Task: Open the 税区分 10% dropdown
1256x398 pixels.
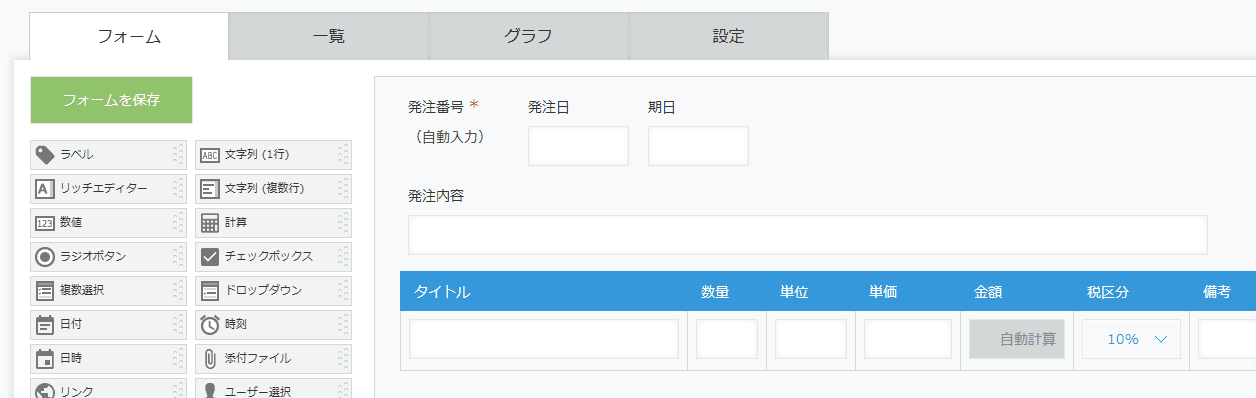Action: click(1131, 339)
